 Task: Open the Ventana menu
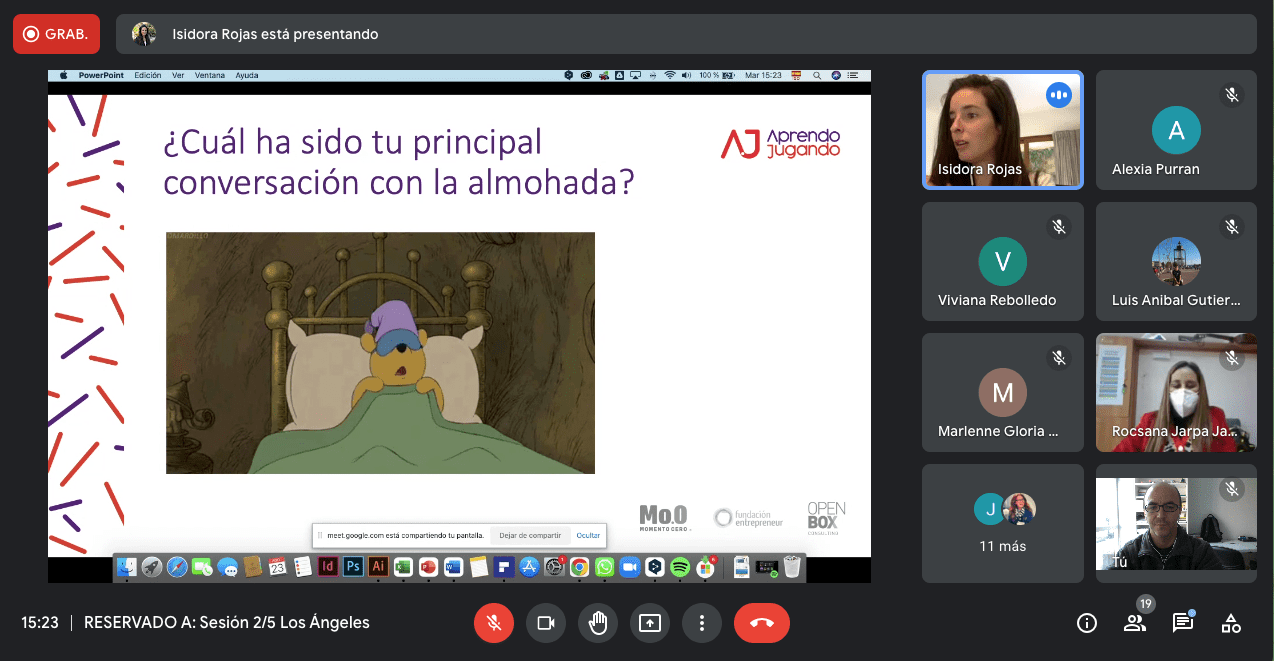[210, 75]
